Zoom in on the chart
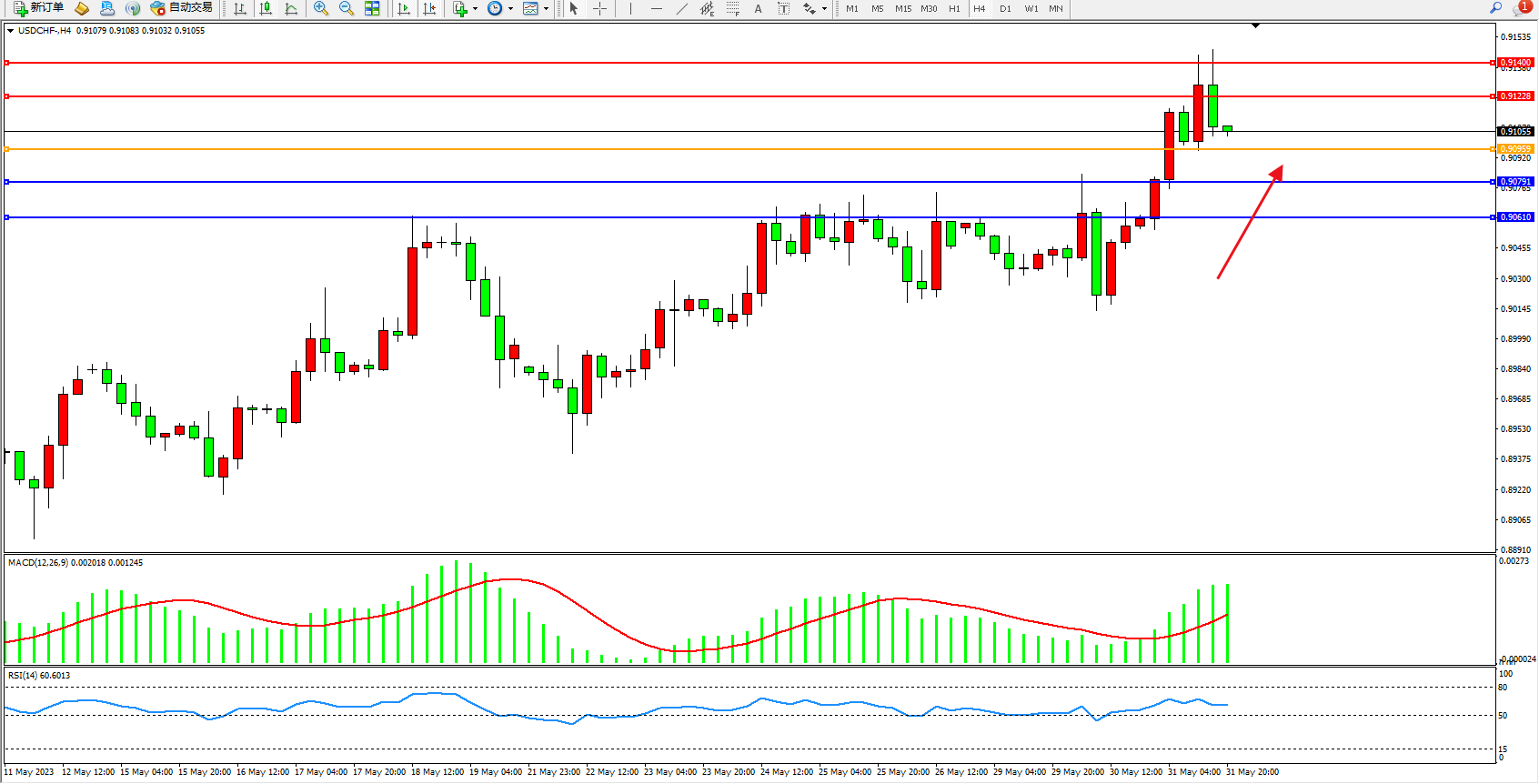 click(x=321, y=8)
